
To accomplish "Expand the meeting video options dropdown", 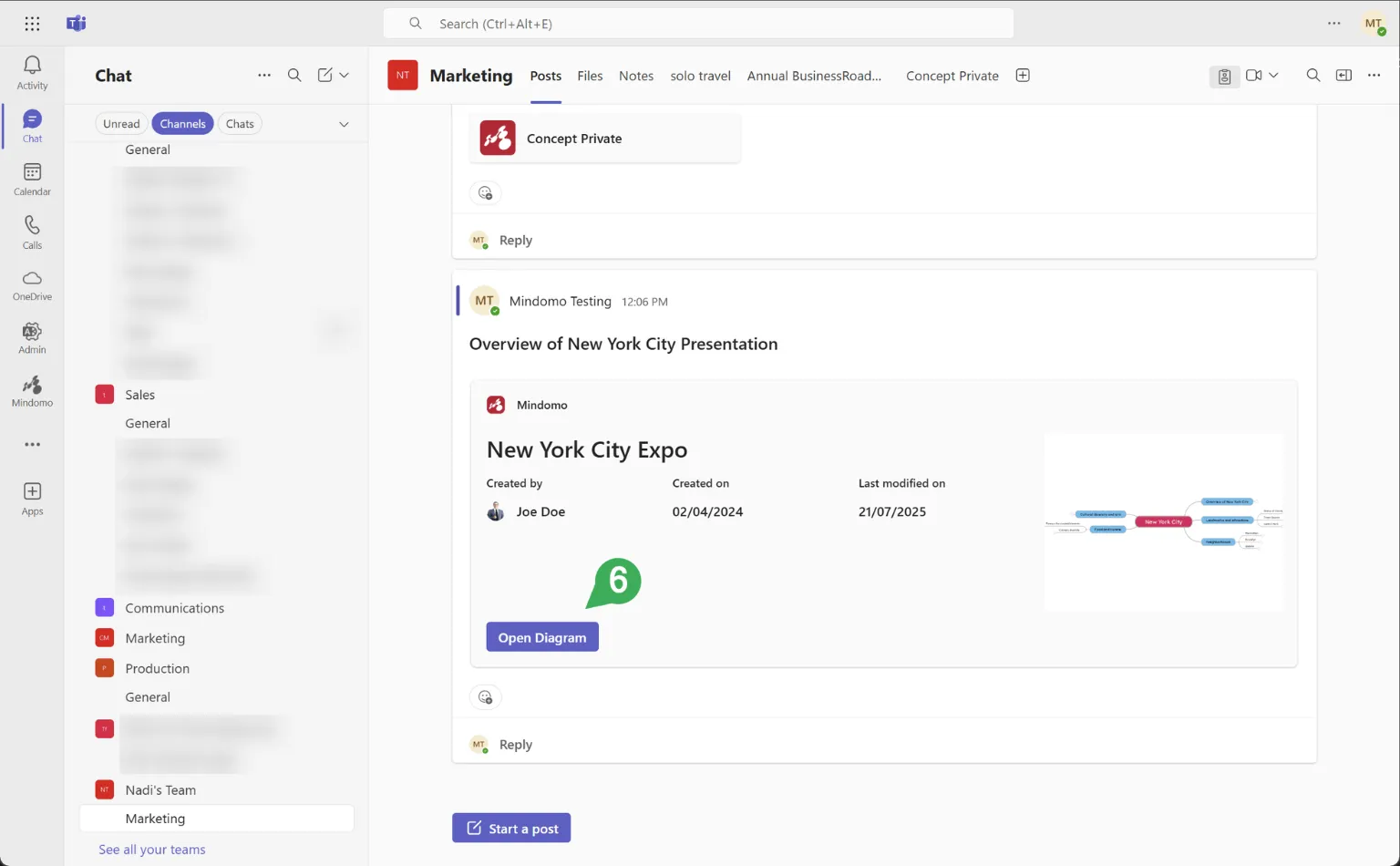I will click(1273, 76).
